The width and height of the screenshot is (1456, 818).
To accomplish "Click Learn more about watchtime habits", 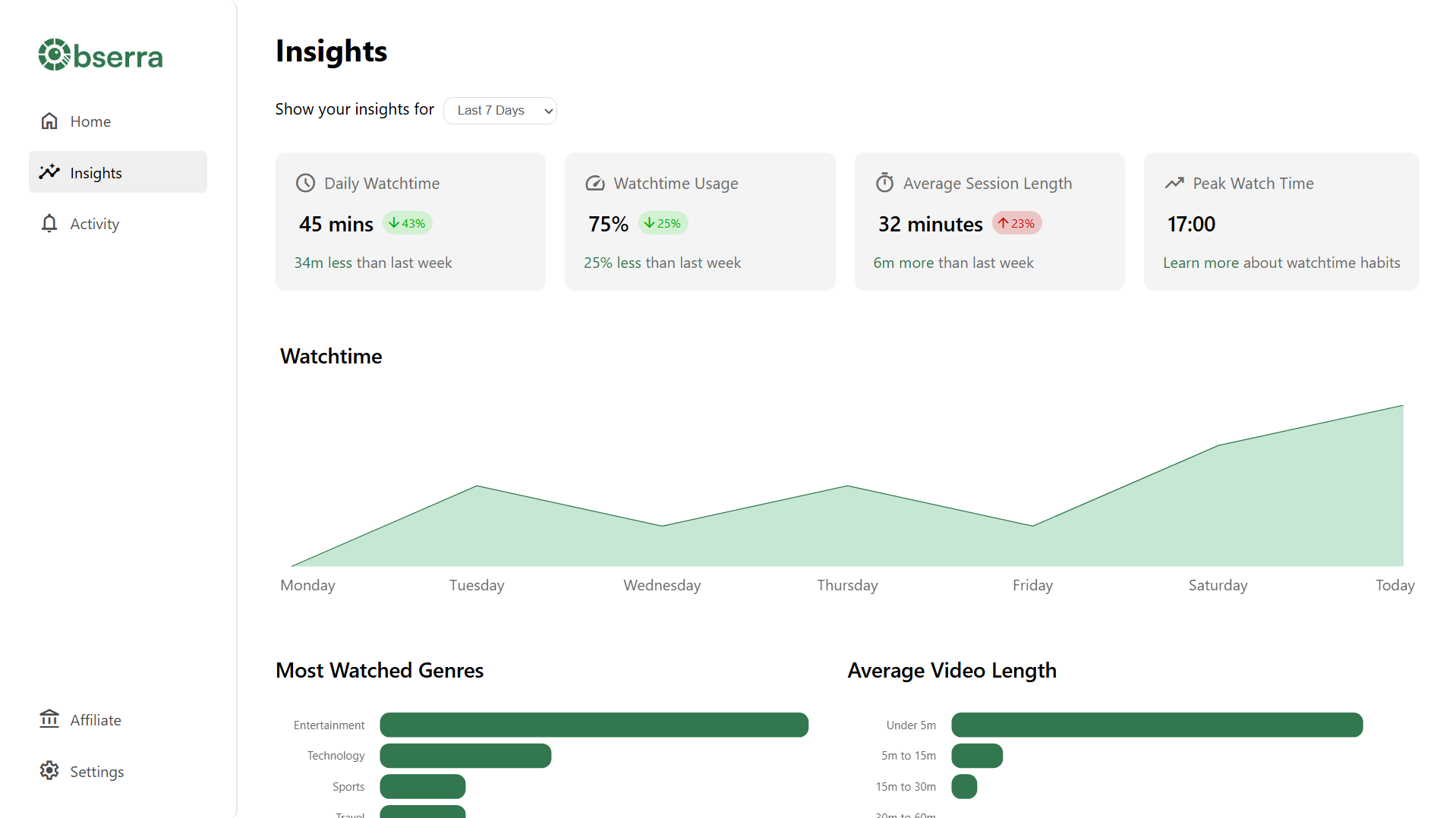I will point(1281,263).
